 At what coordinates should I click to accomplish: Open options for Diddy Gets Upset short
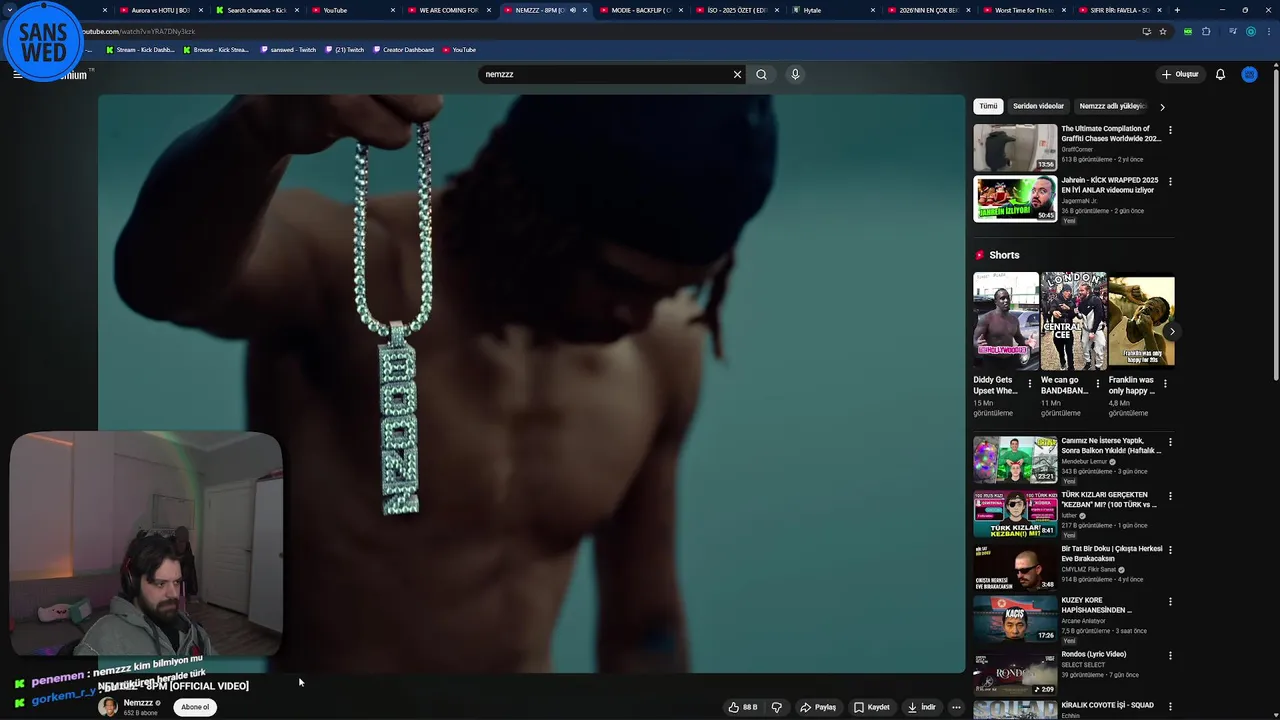pos(1030,383)
